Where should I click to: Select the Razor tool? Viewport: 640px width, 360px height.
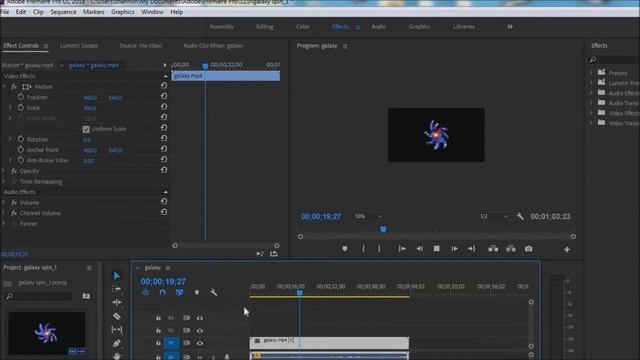pyautogui.click(x=117, y=316)
